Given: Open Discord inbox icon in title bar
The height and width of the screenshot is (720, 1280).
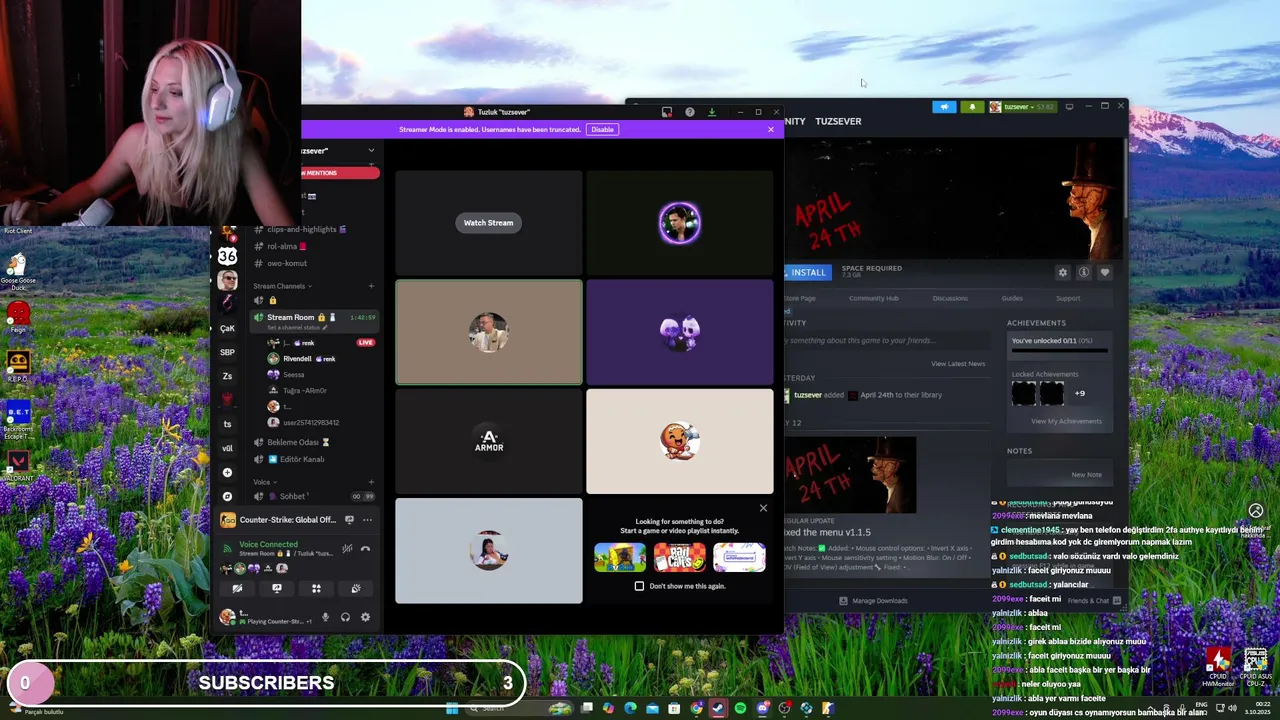Looking at the screenshot, I should pos(667,112).
